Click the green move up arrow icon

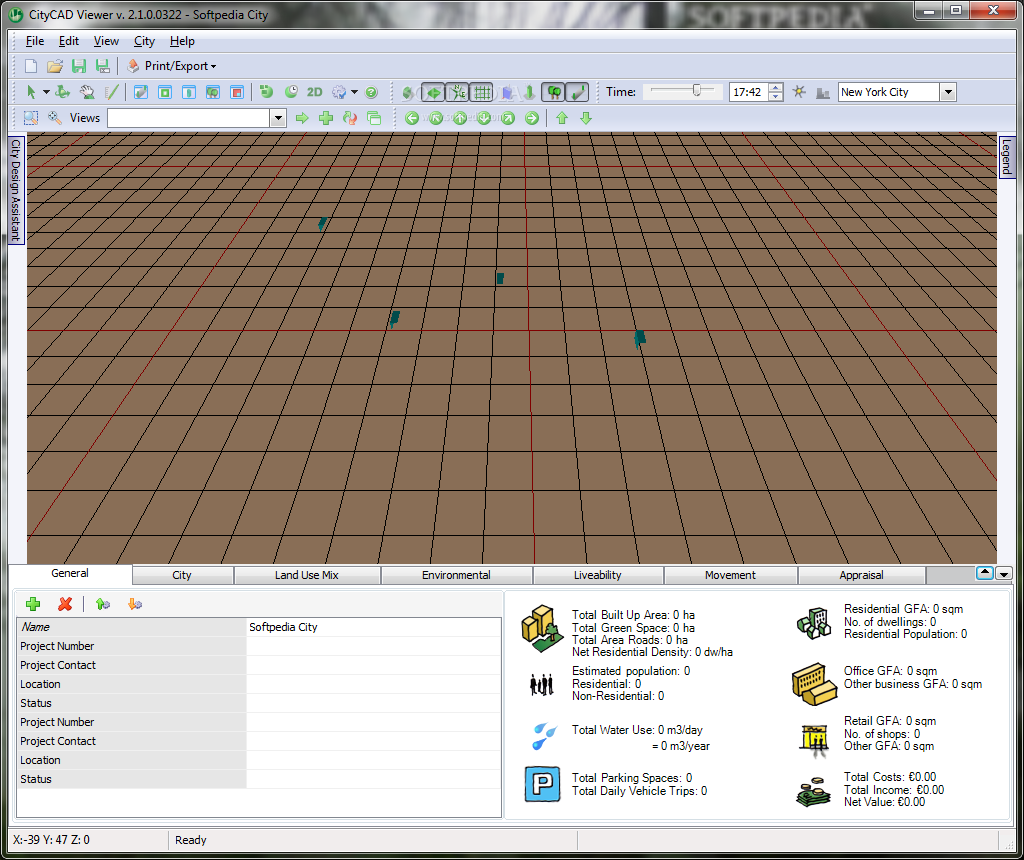pos(562,118)
